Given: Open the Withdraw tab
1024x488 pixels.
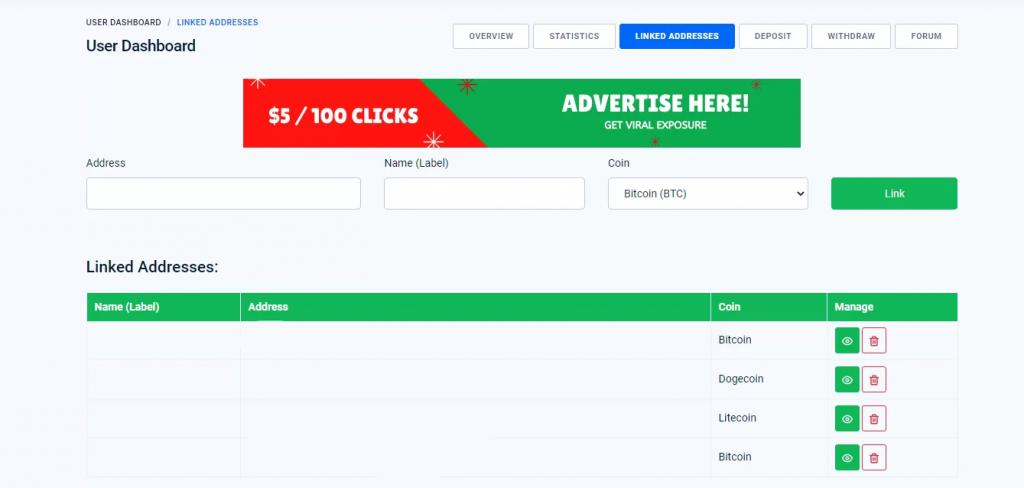Looking at the screenshot, I should tap(851, 37).
